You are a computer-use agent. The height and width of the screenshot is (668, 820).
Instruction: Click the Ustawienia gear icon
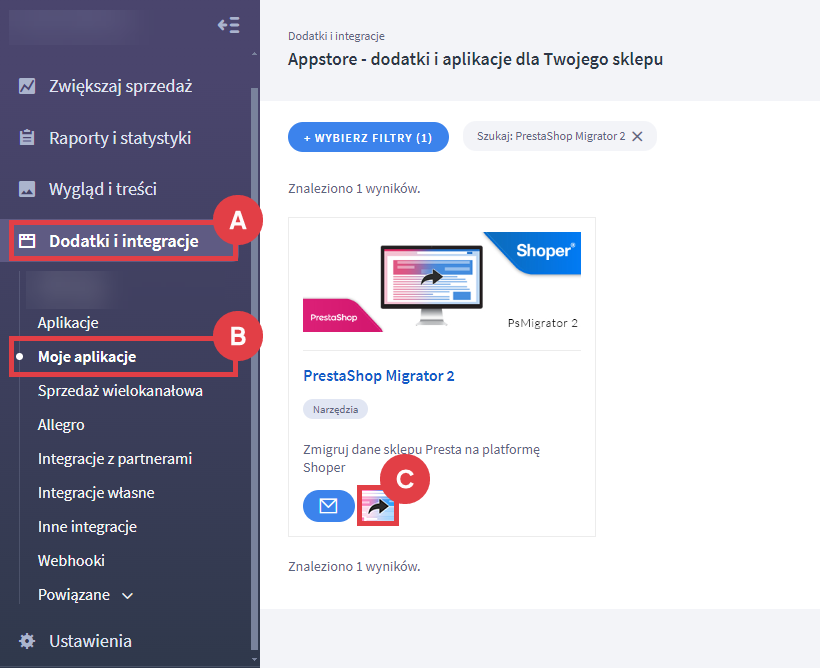pos(27,641)
